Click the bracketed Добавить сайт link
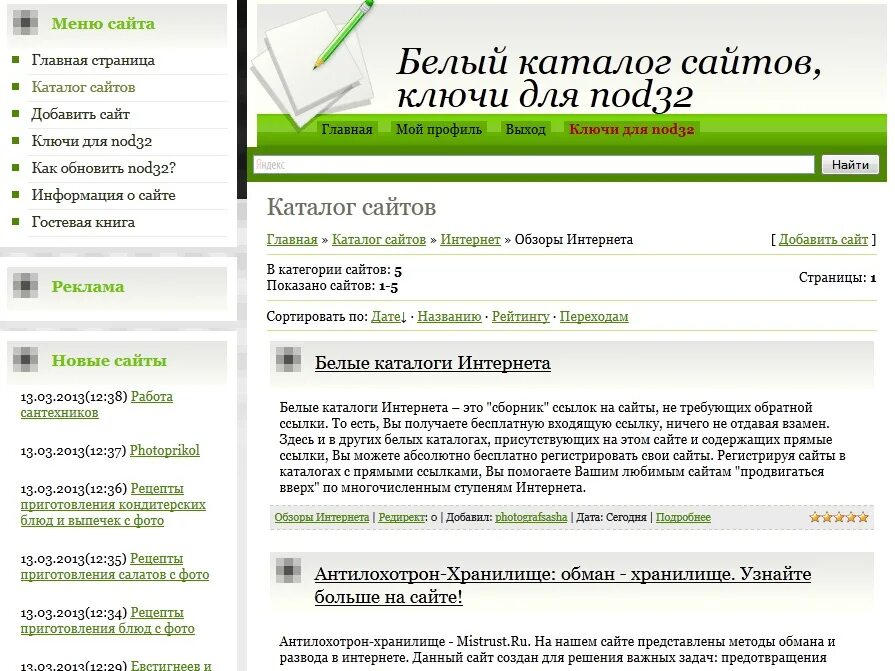The width and height of the screenshot is (895, 671). [823, 240]
